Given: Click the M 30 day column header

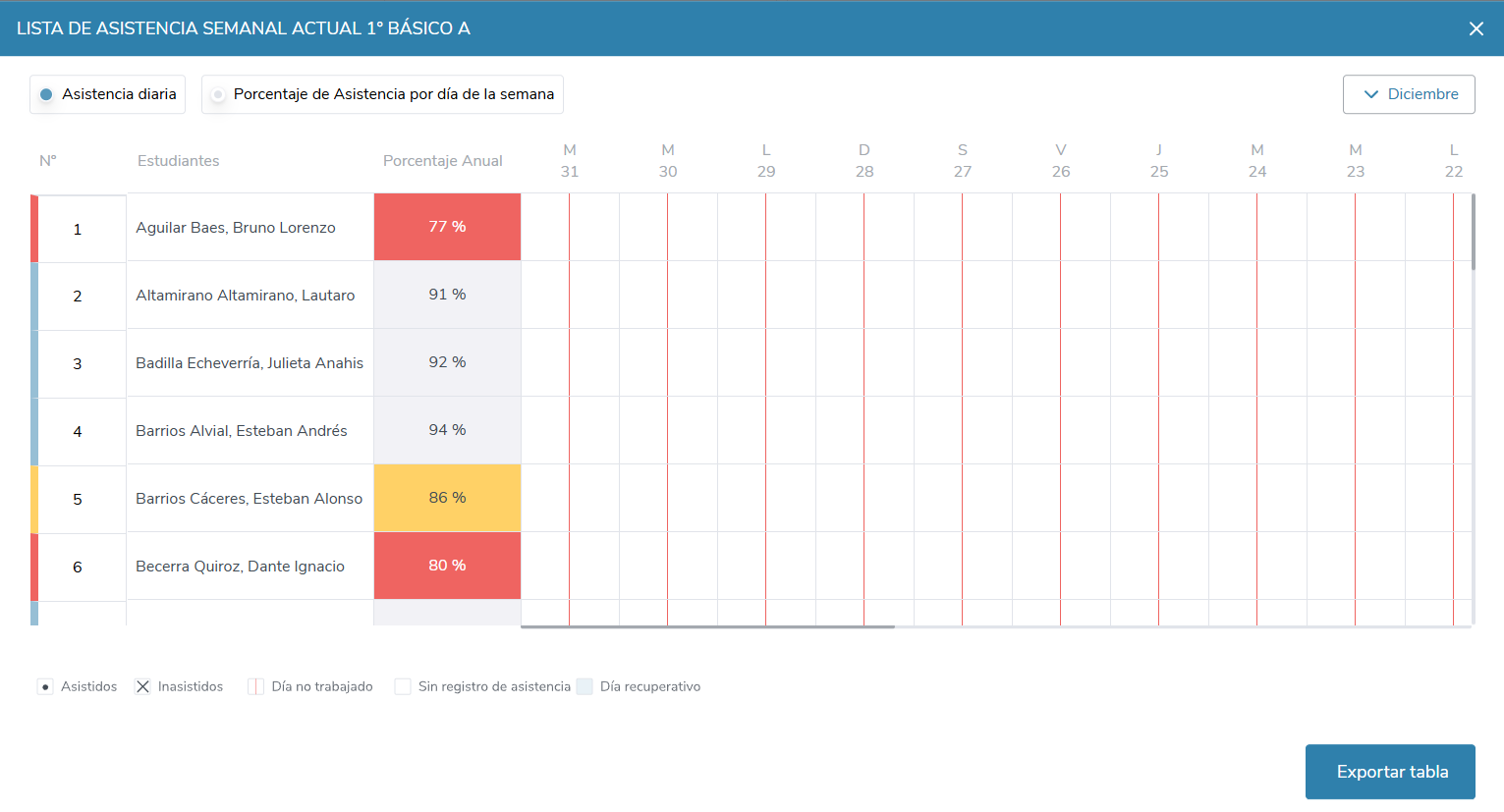Looking at the screenshot, I should pyautogui.click(x=668, y=161).
